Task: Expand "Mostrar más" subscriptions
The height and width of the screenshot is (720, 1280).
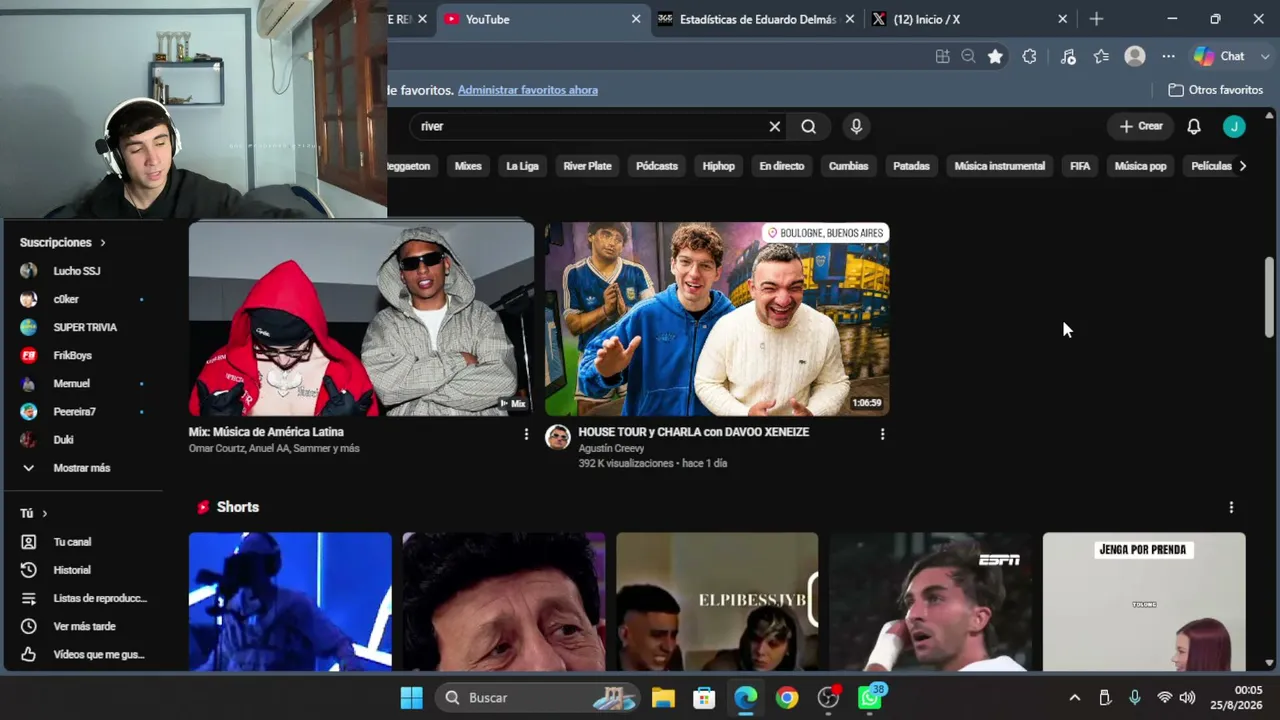Action: pyautogui.click(x=84, y=468)
